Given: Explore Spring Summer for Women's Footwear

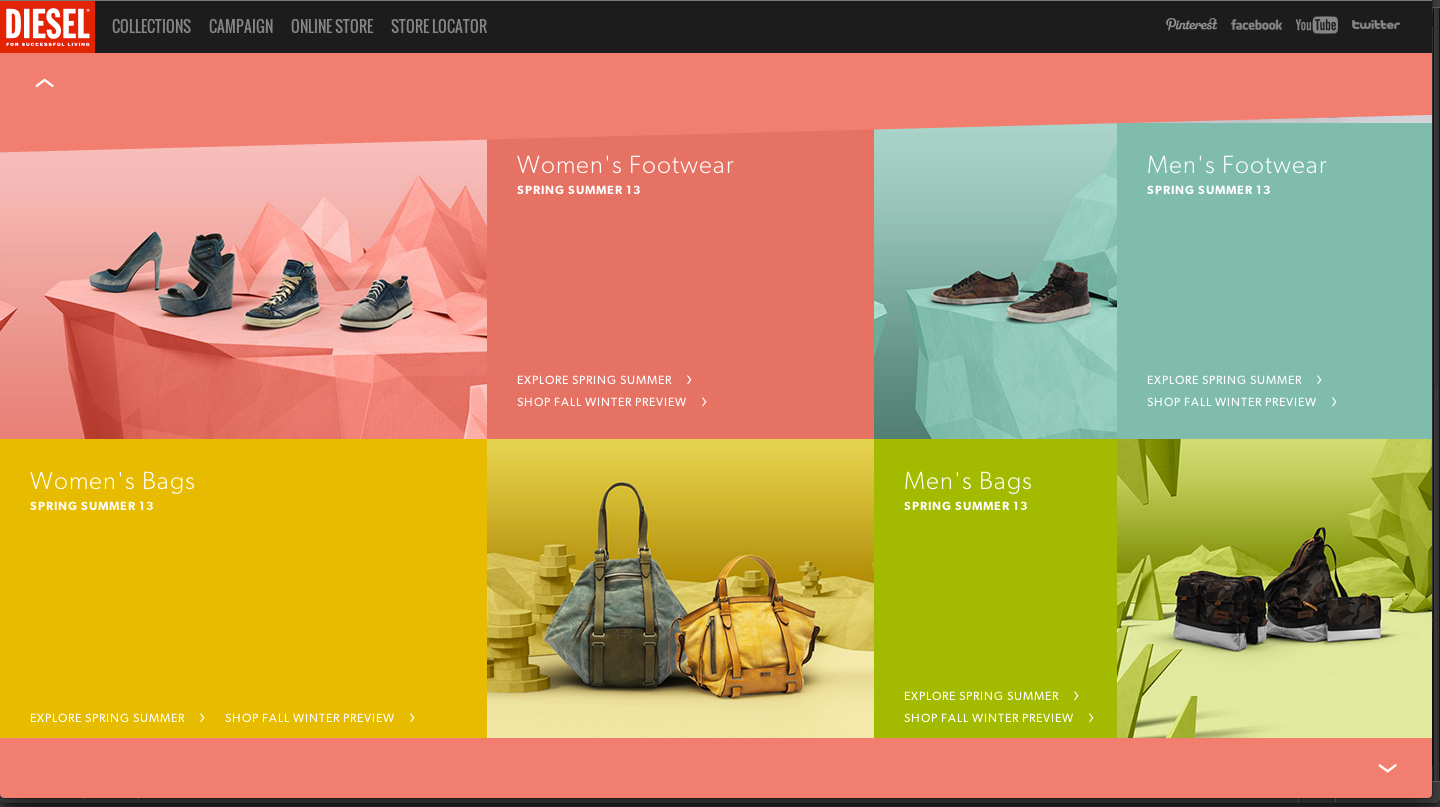Looking at the screenshot, I should click(605, 380).
